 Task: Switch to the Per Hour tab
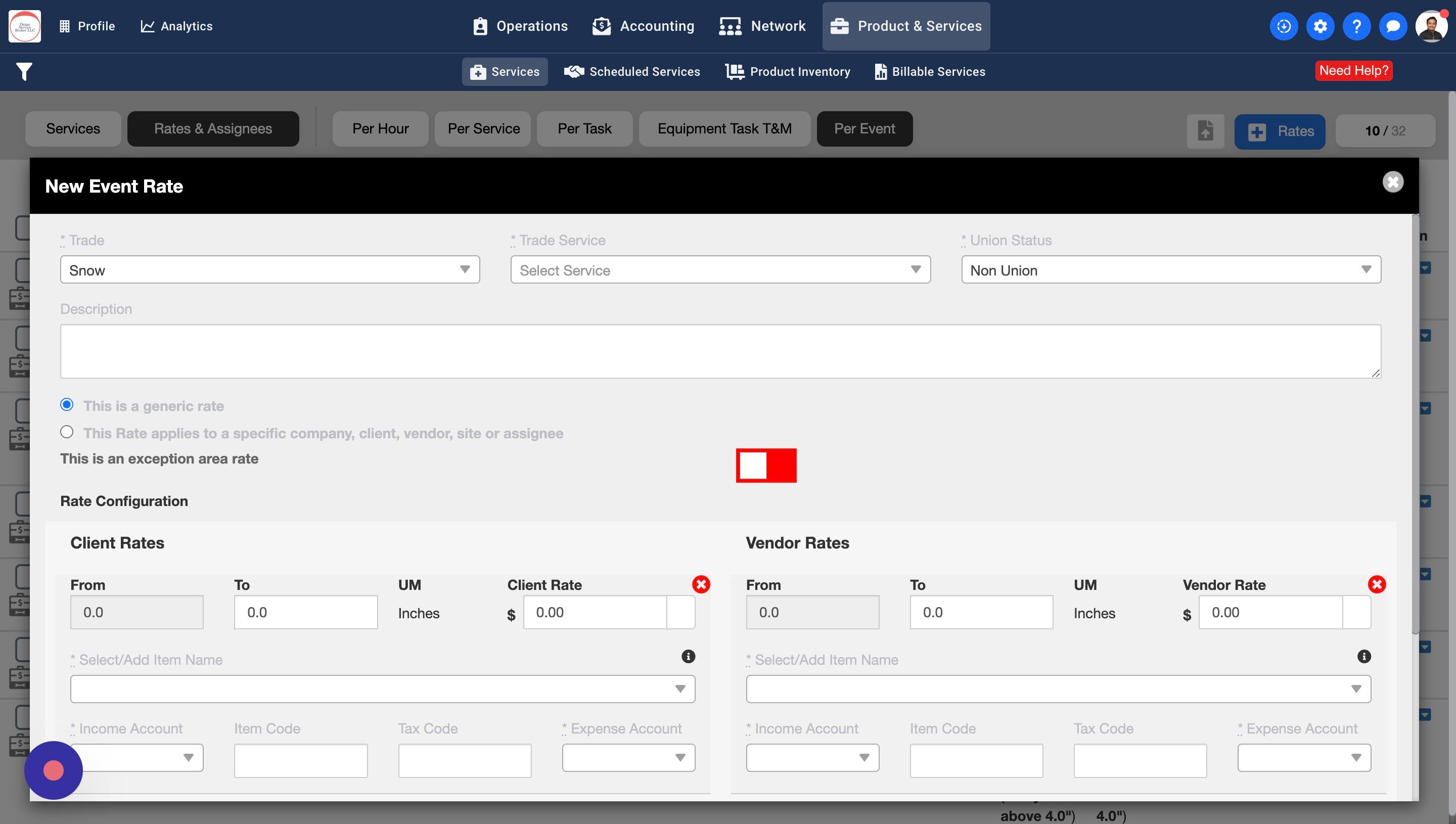380,129
